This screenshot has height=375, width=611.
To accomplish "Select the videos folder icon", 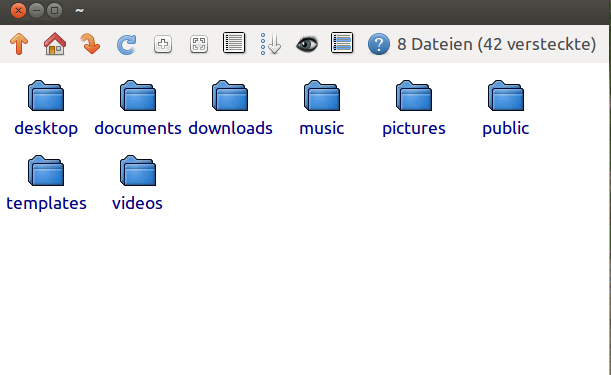I will (138, 171).
